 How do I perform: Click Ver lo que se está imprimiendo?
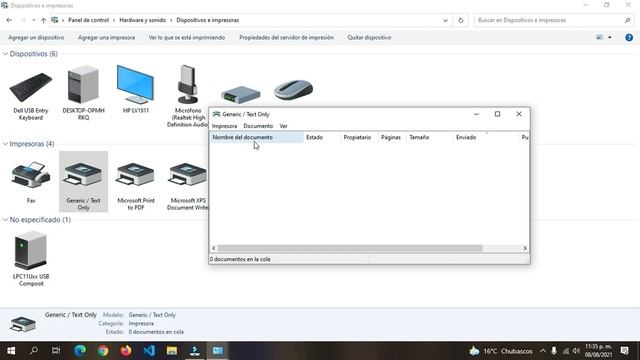click(187, 38)
